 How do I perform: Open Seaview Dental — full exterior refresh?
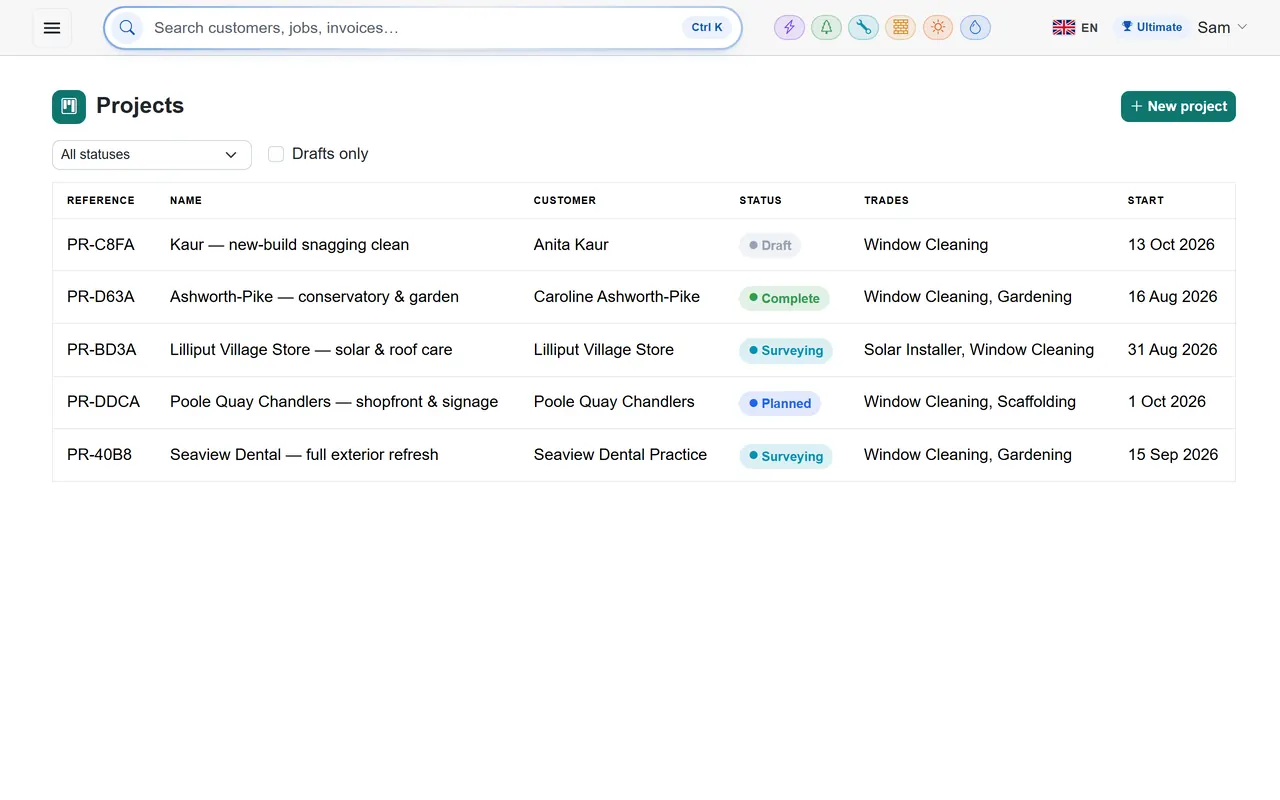pyautogui.click(x=304, y=455)
